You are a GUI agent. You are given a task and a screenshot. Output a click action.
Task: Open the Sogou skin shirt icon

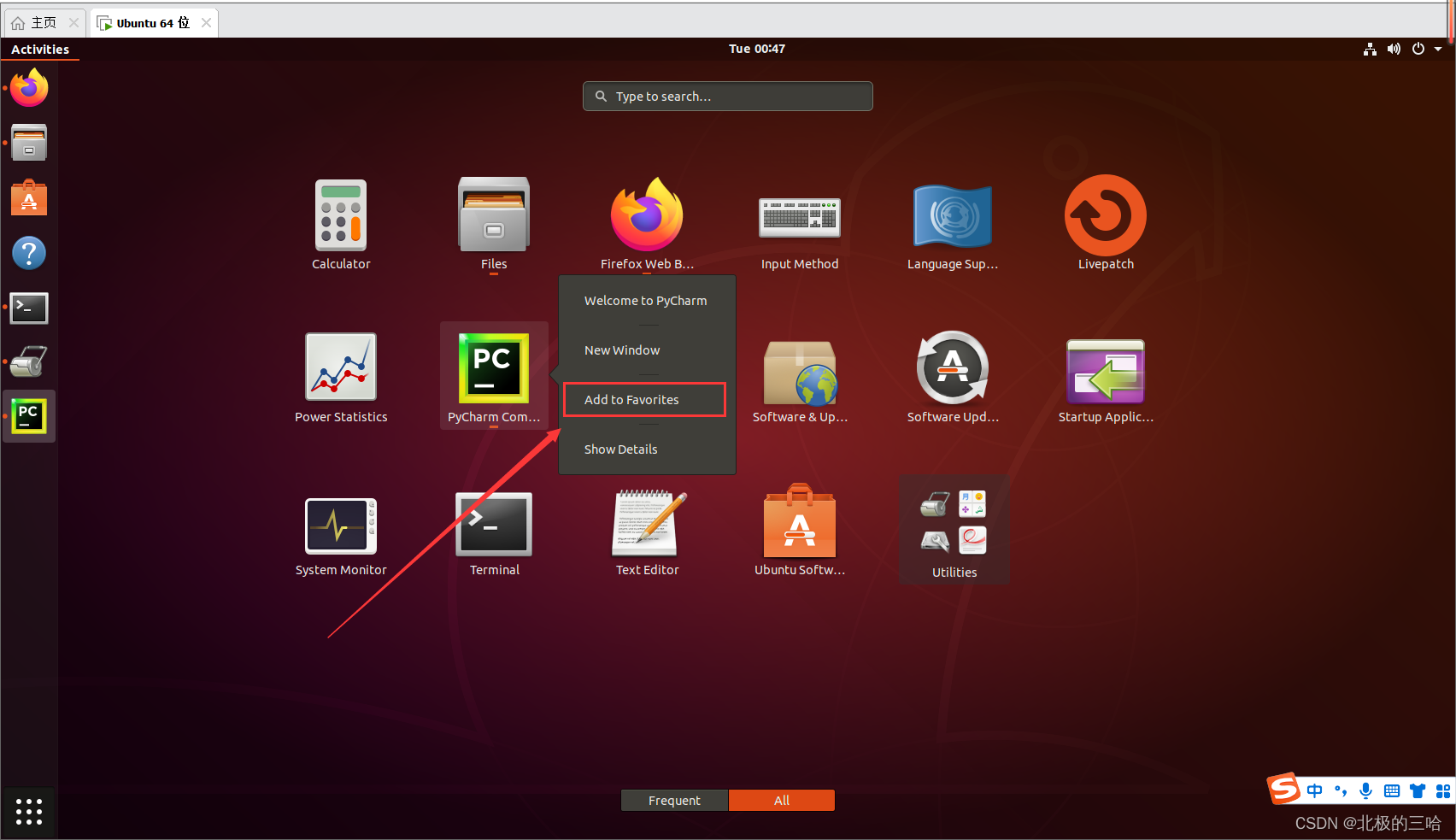point(1418,791)
